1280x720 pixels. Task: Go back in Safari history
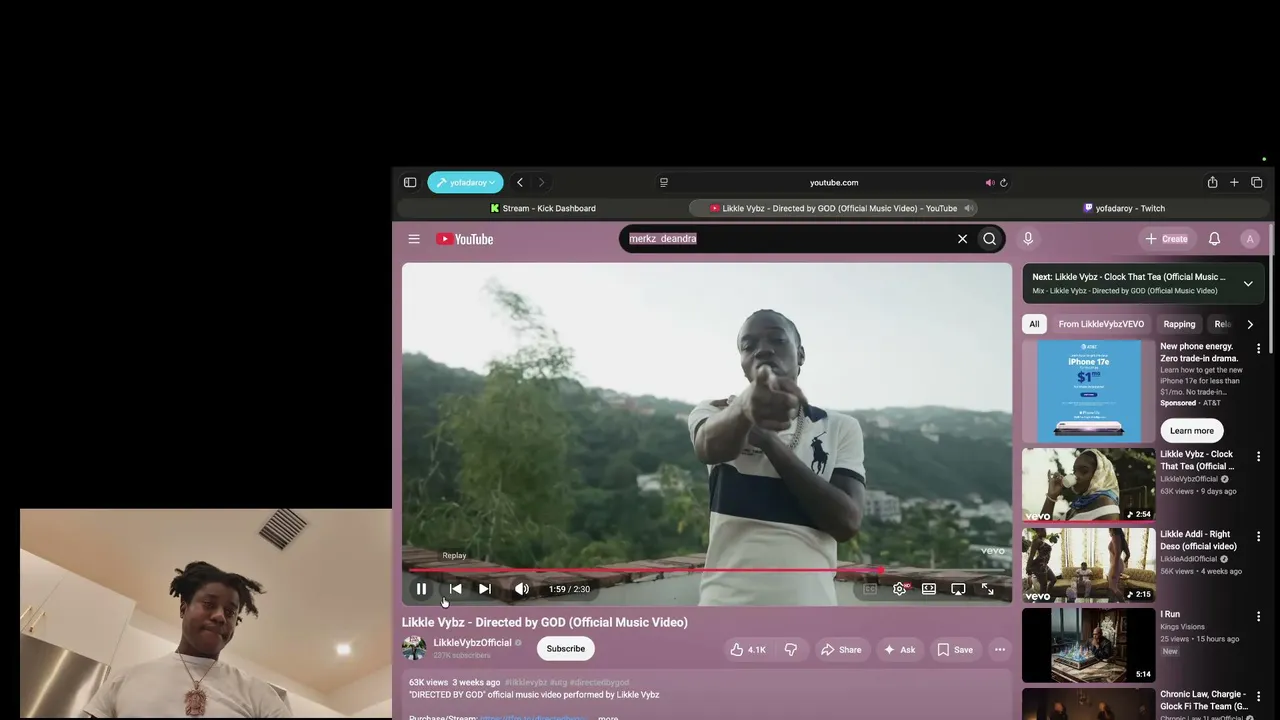click(520, 182)
